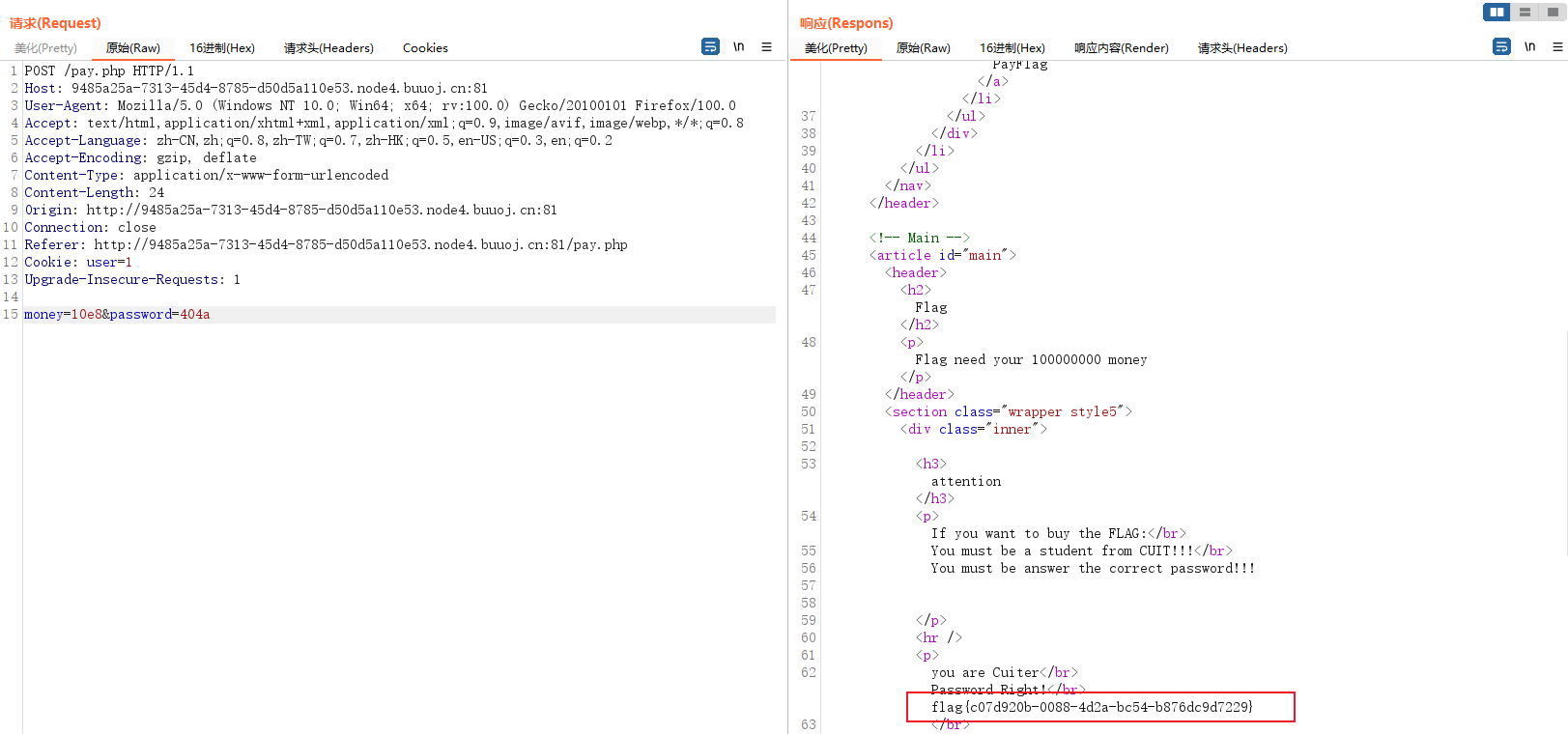The width and height of the screenshot is (1568, 734).
Task: Click the Origin header line
Action: point(291,211)
